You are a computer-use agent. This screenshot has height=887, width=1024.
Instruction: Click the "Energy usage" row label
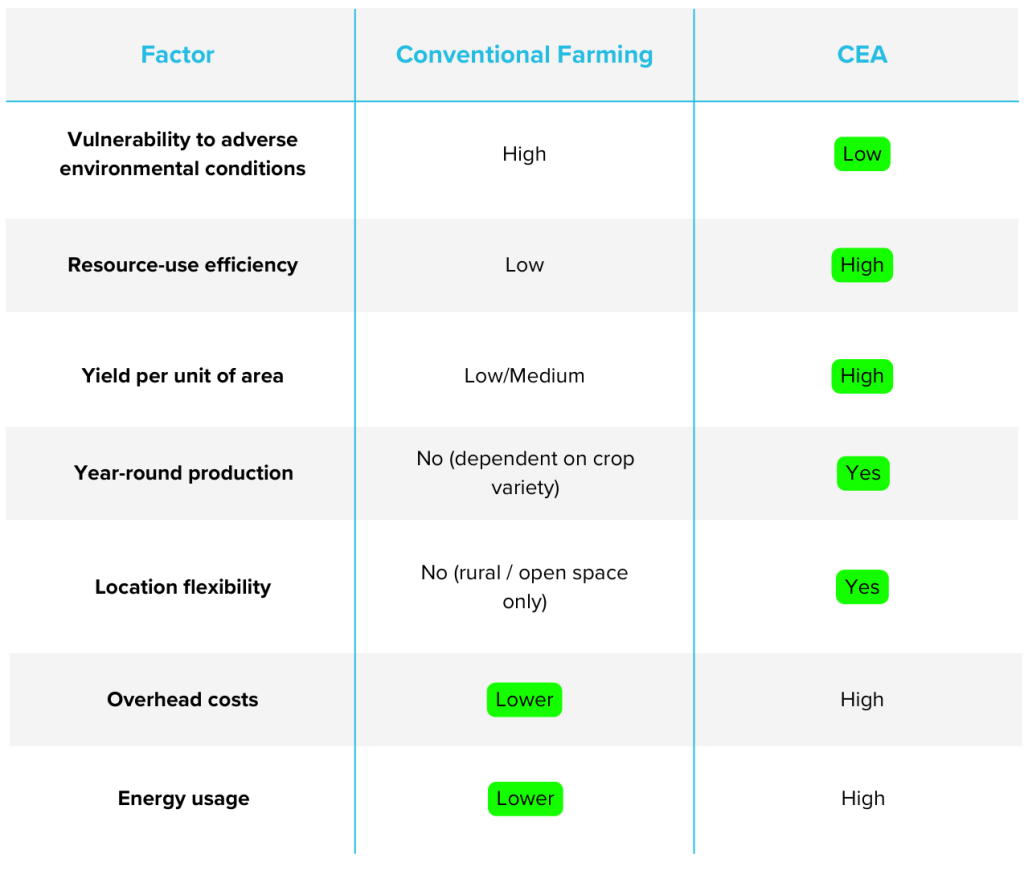184,798
